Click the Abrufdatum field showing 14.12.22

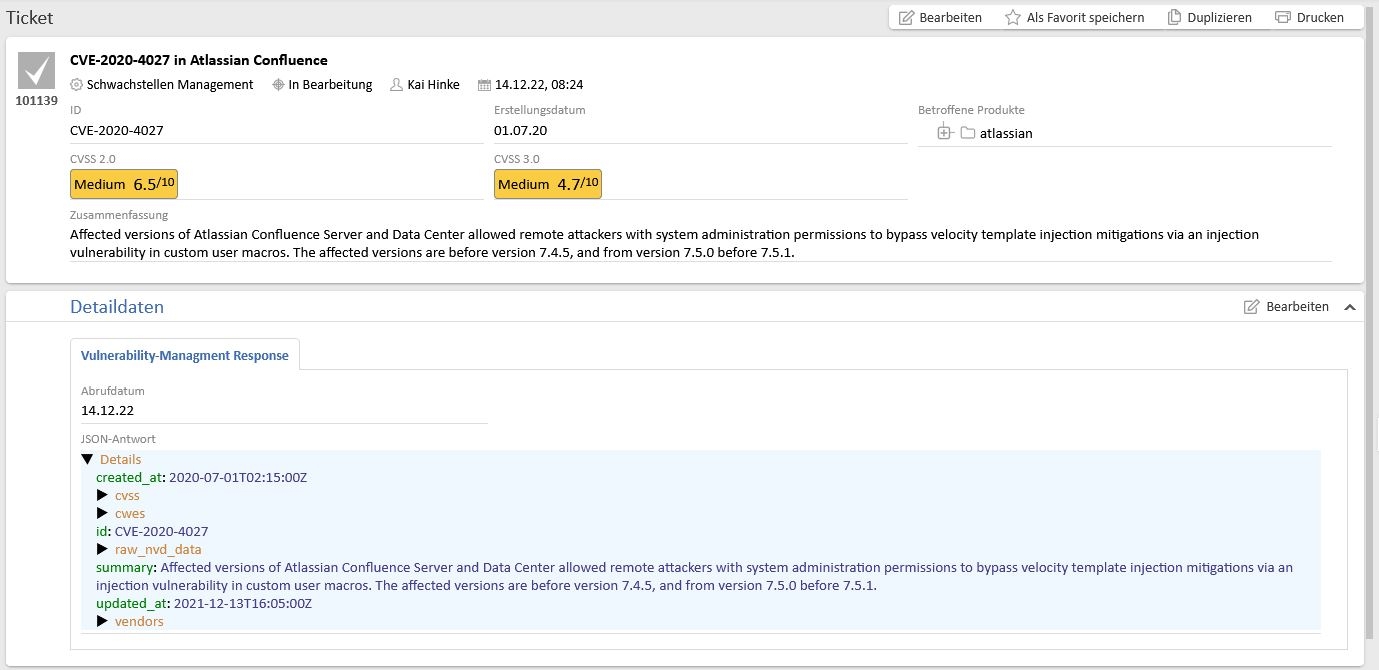[x=108, y=410]
